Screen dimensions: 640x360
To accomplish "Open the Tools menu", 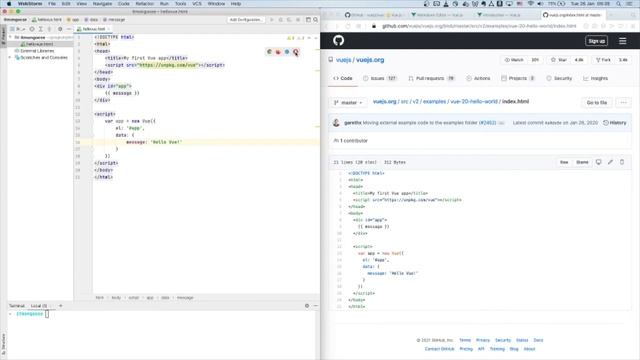I will click(180, 4).
